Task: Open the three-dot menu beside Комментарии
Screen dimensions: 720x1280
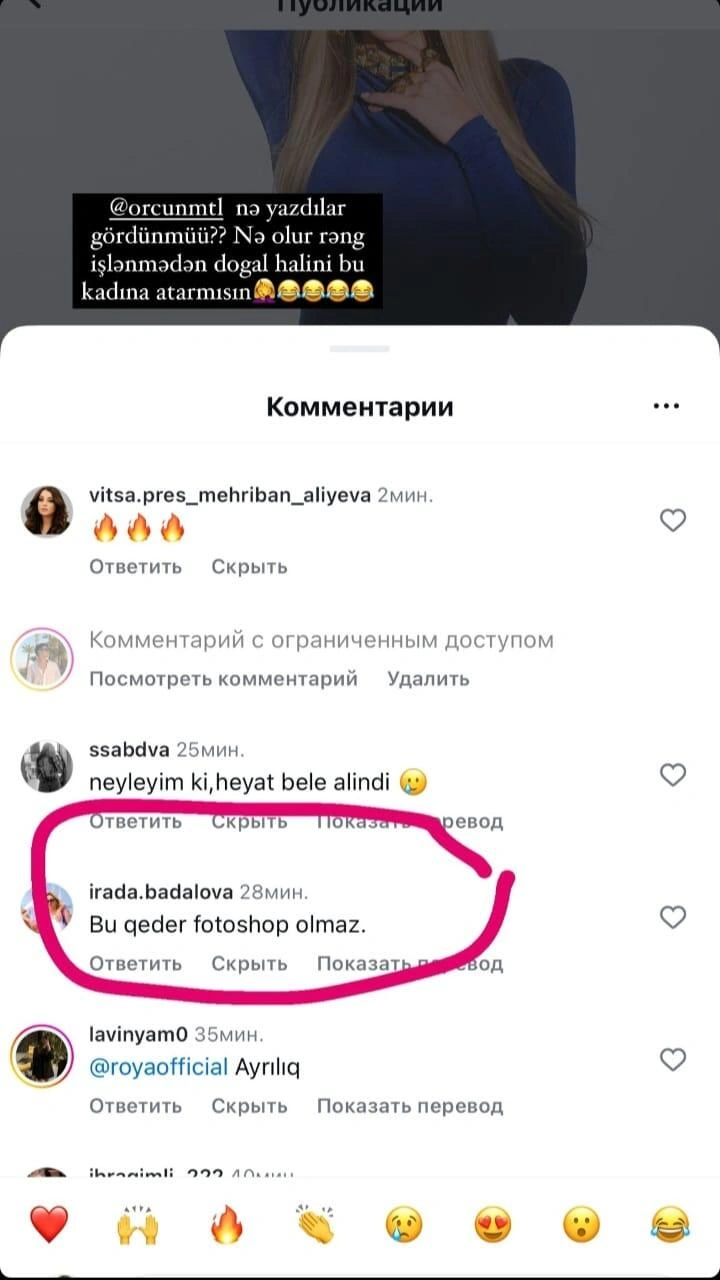Action: [x=666, y=406]
